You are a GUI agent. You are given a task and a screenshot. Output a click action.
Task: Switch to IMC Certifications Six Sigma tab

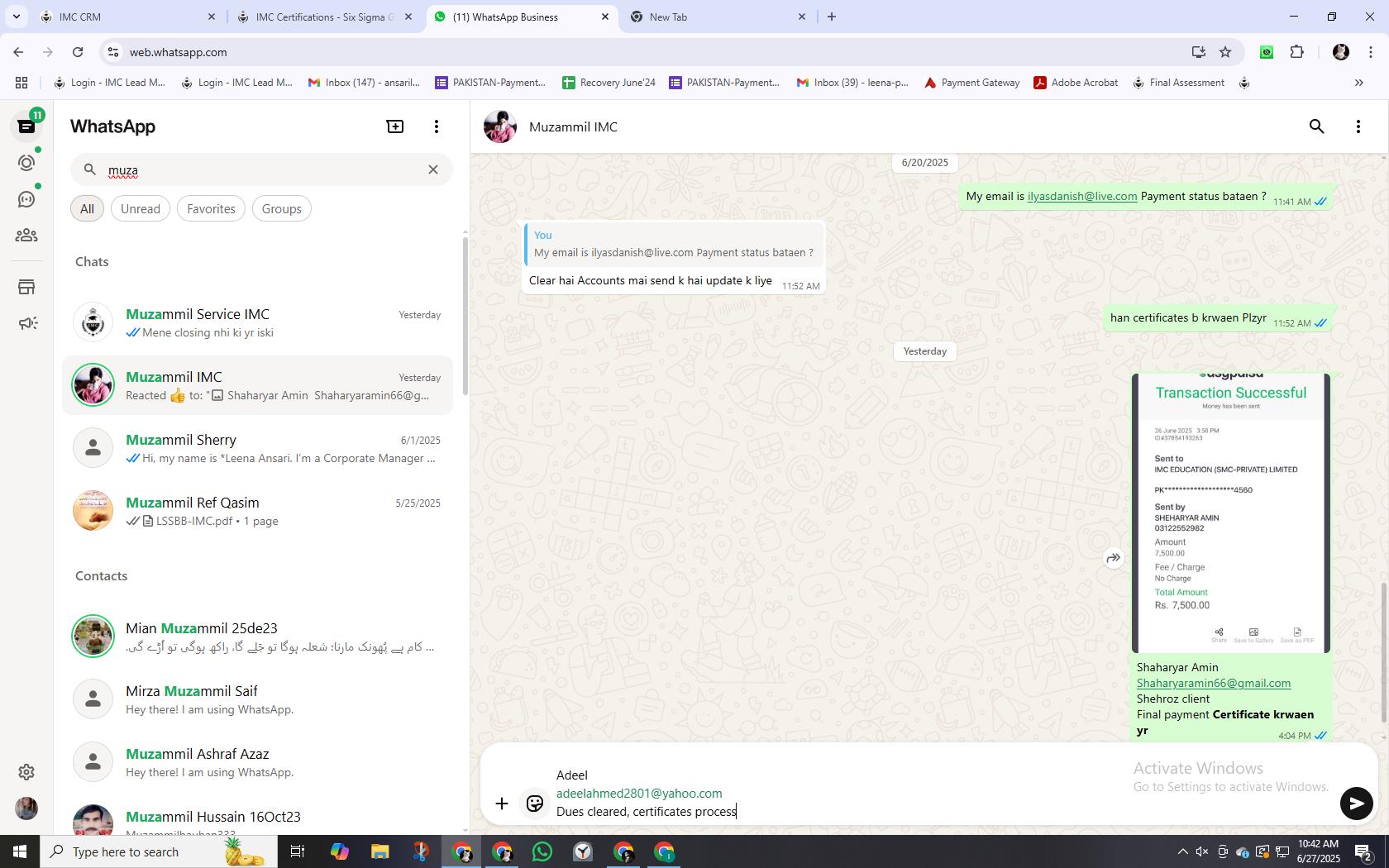[324, 17]
